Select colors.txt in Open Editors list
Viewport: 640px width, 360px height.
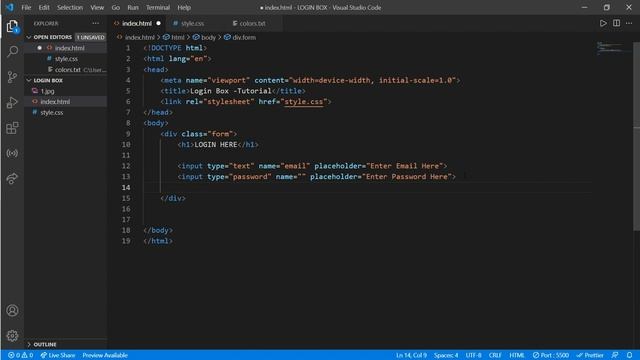66,70
